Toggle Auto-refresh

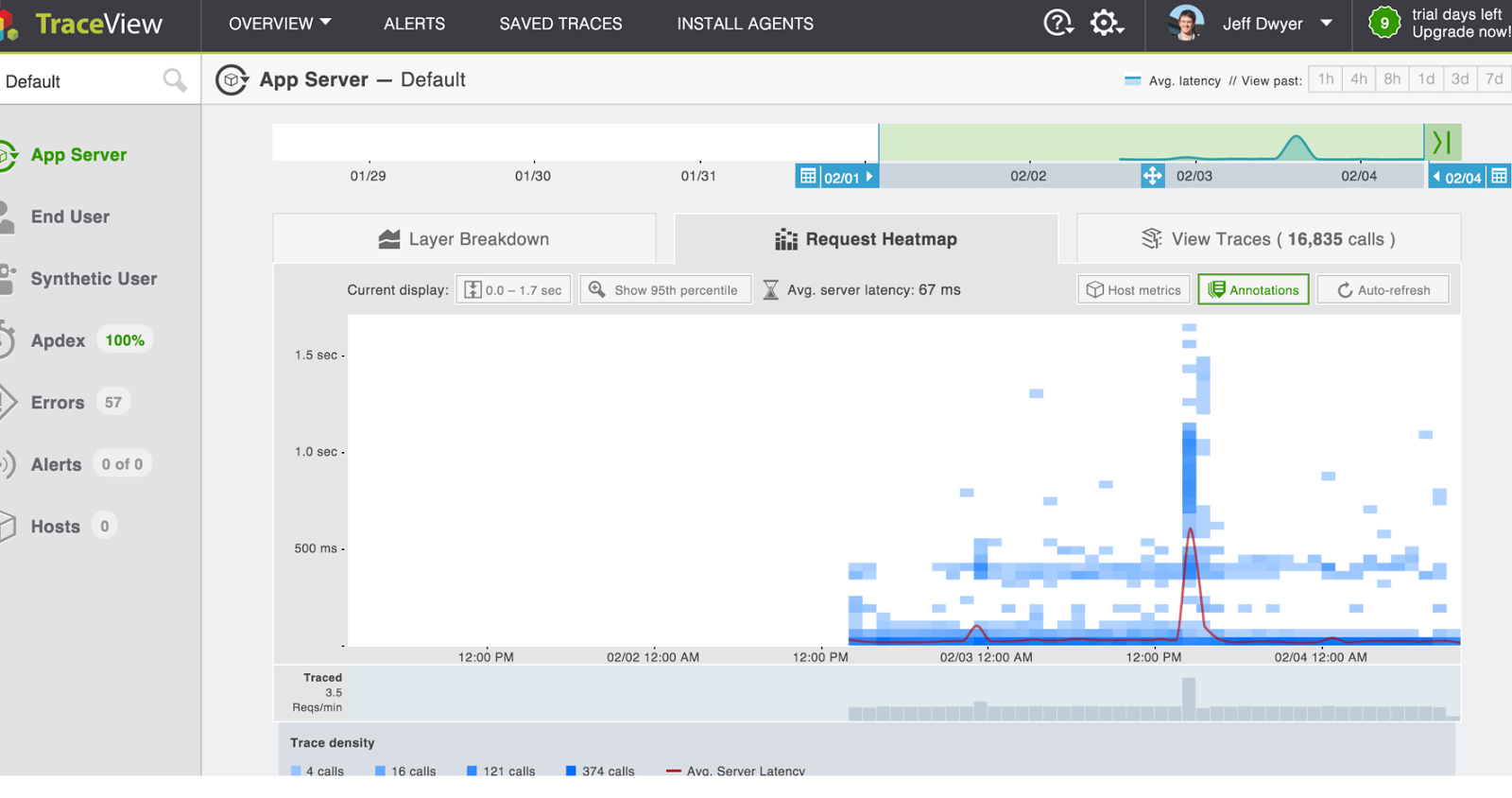[1383, 289]
